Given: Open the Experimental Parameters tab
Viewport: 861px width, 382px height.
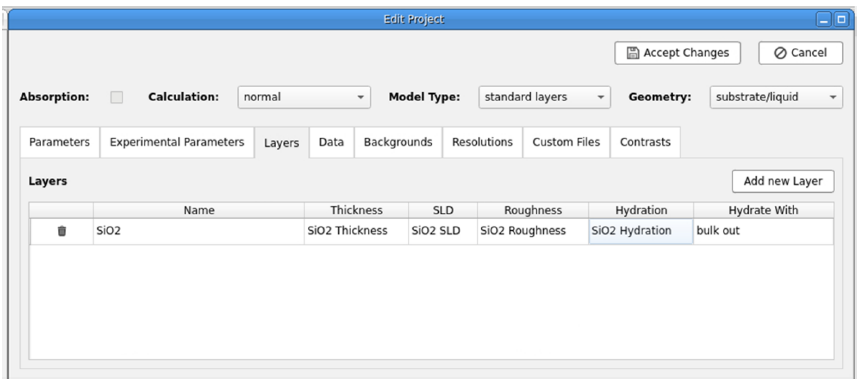Looking at the screenshot, I should tap(177, 142).
